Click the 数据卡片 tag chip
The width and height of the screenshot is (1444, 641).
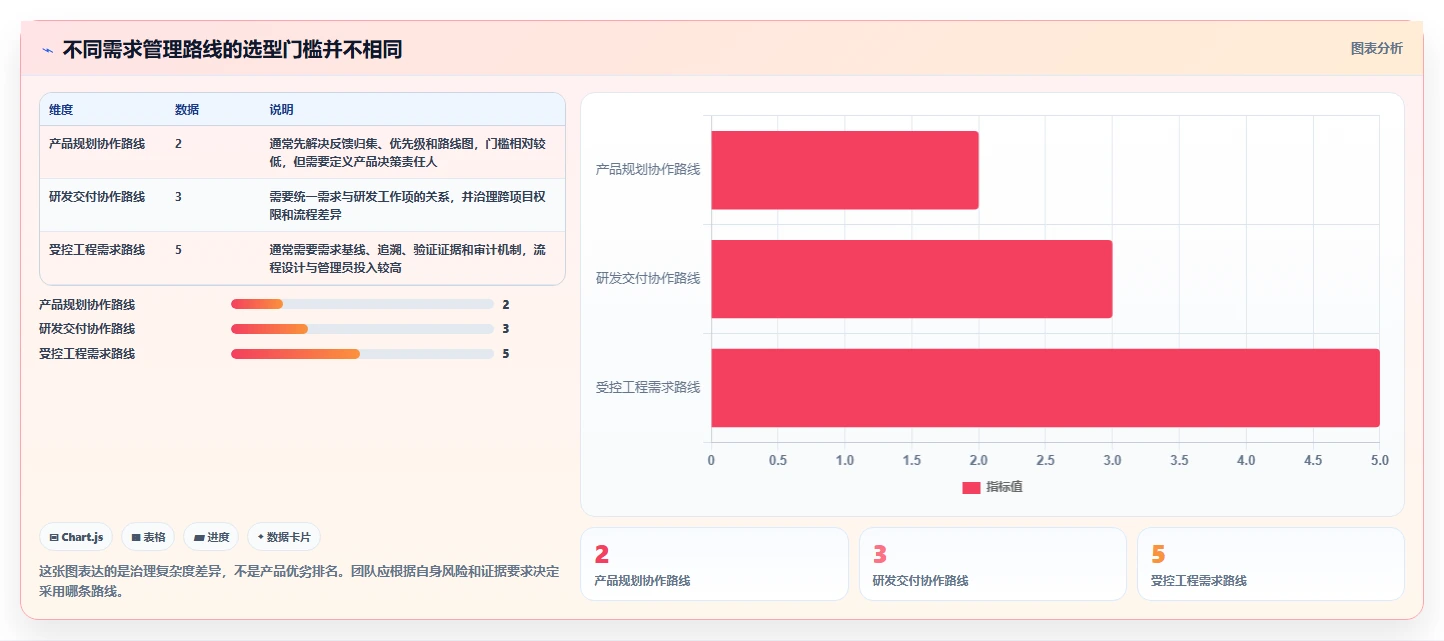284,537
